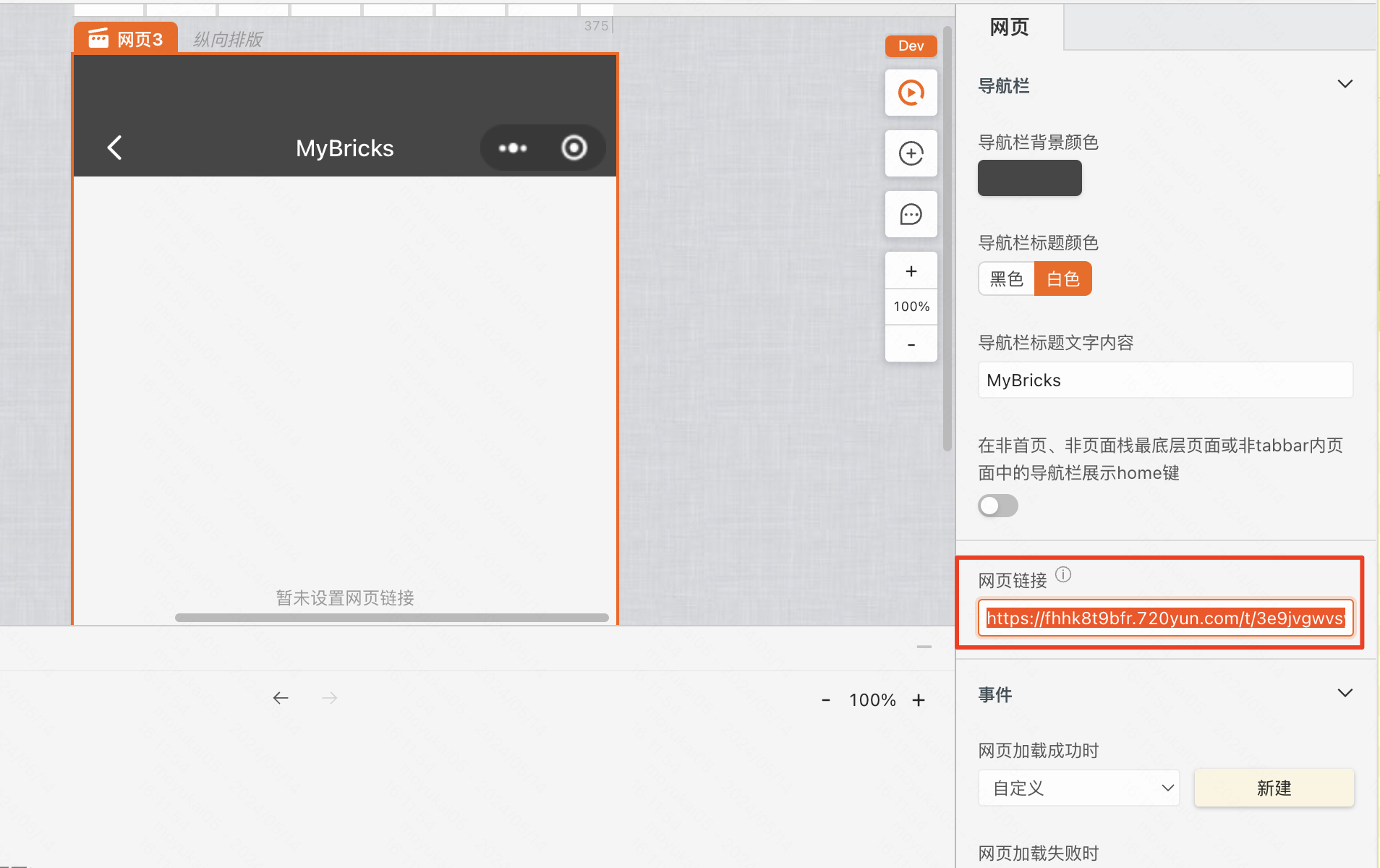
Task: Click the bottom panel 100% zoom value
Action: 872,700
